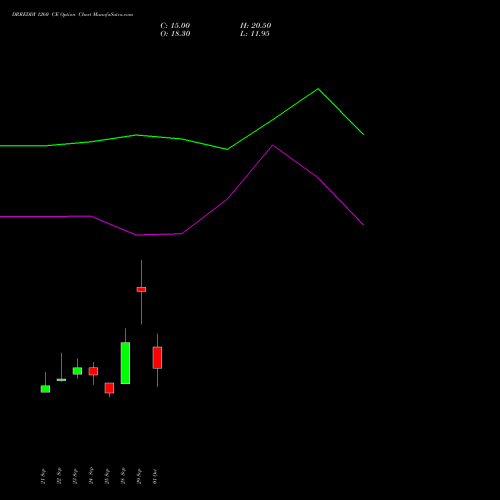The width and height of the screenshot is (500, 500).
Task: Click the high value H: 20.50
Action: pos(255,26)
